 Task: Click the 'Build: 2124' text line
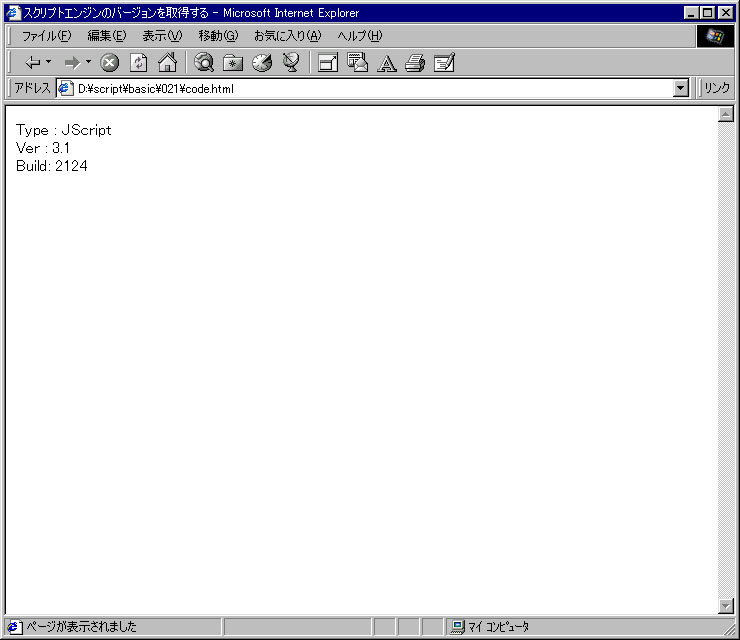(x=51, y=166)
